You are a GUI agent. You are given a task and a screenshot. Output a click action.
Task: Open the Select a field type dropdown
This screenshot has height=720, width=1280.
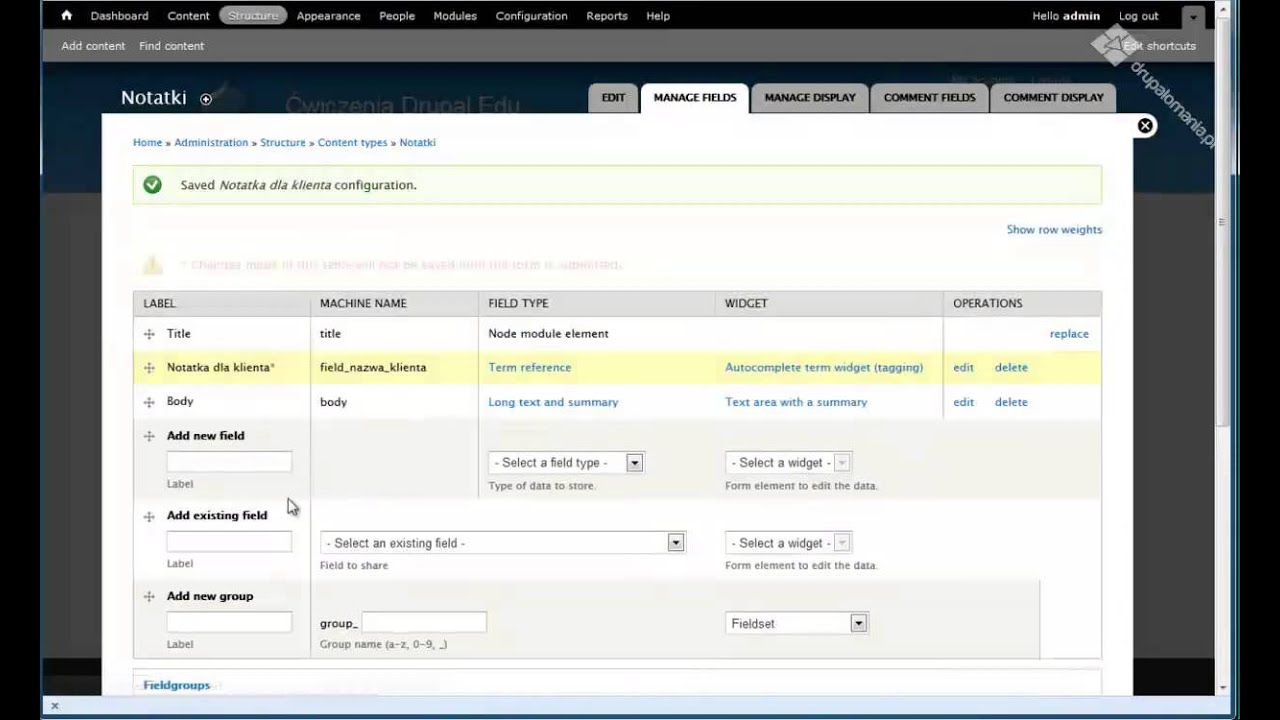coord(566,463)
